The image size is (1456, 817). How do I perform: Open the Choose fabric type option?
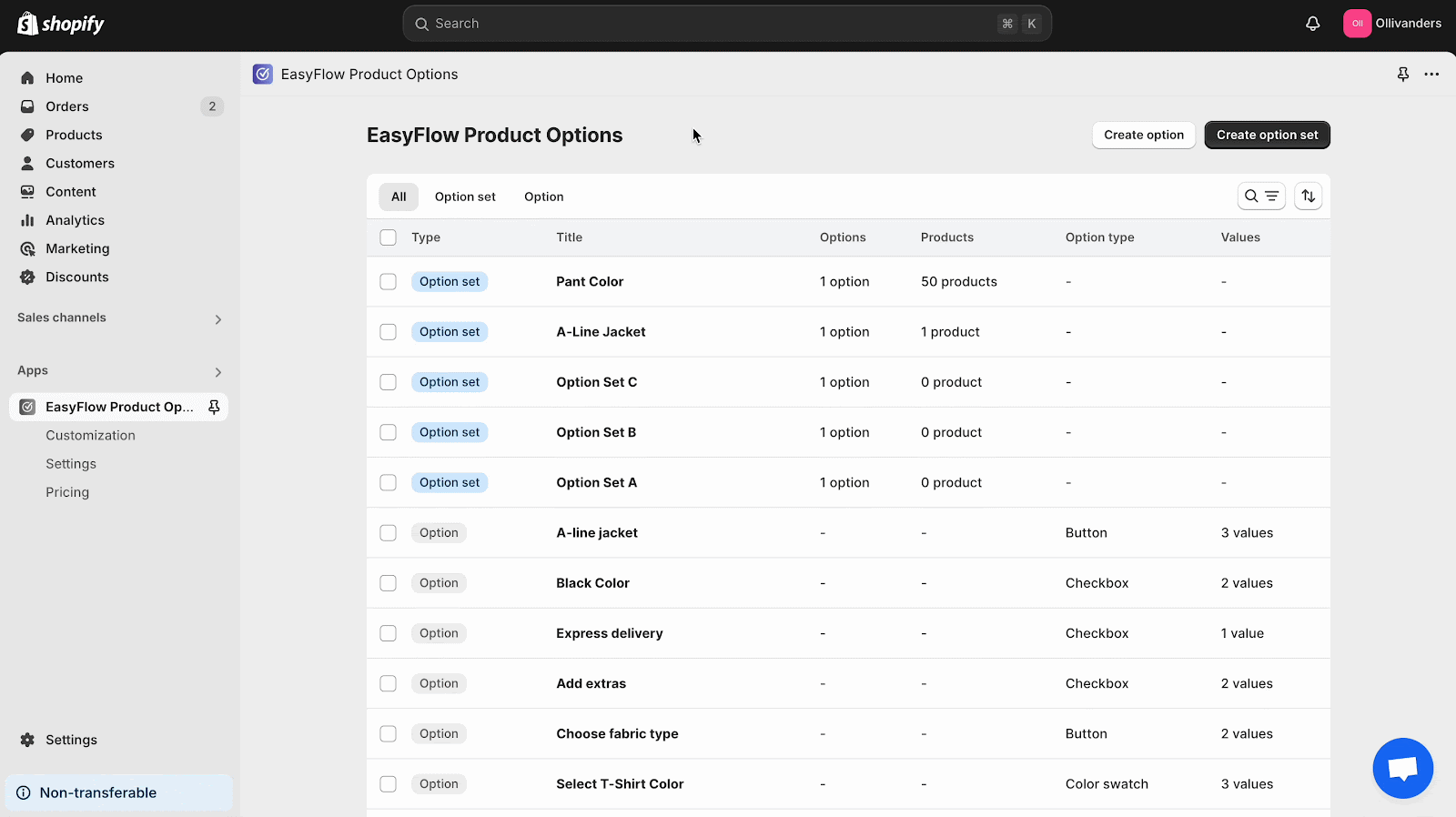coord(617,733)
